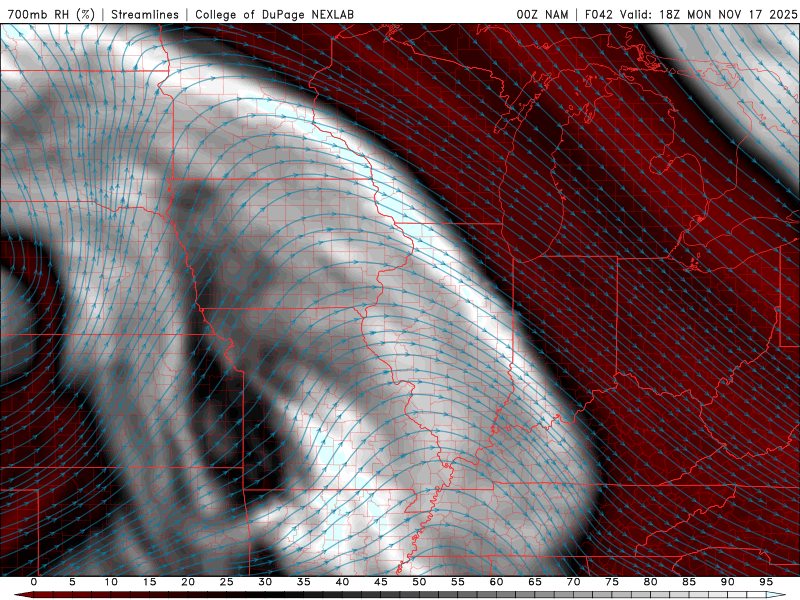This screenshot has height=600, width=800.
Task: Click the scale label "55" on color bar
Action: point(458,582)
